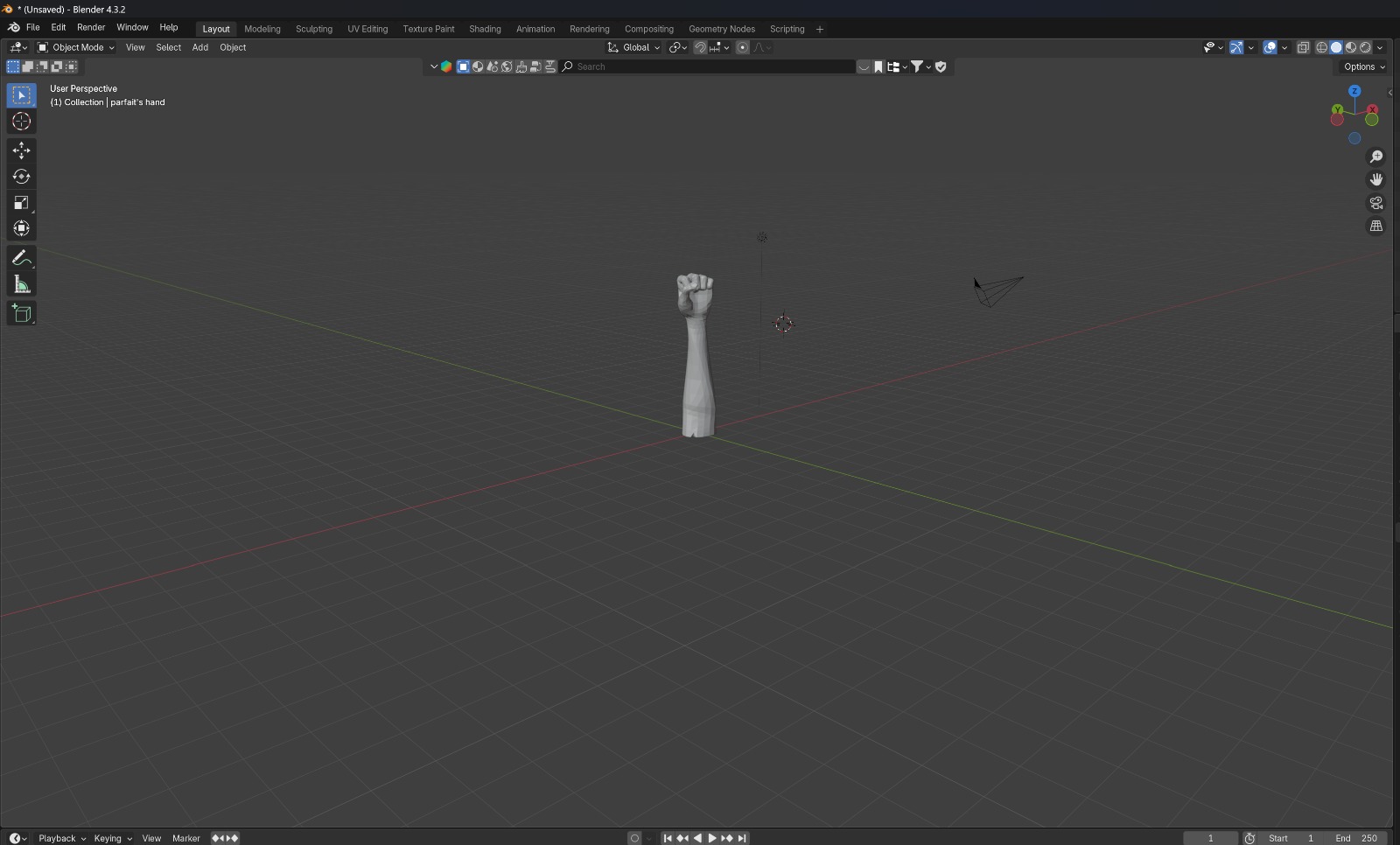
Task: Pick the Measure ruler tool
Action: [x=21, y=285]
